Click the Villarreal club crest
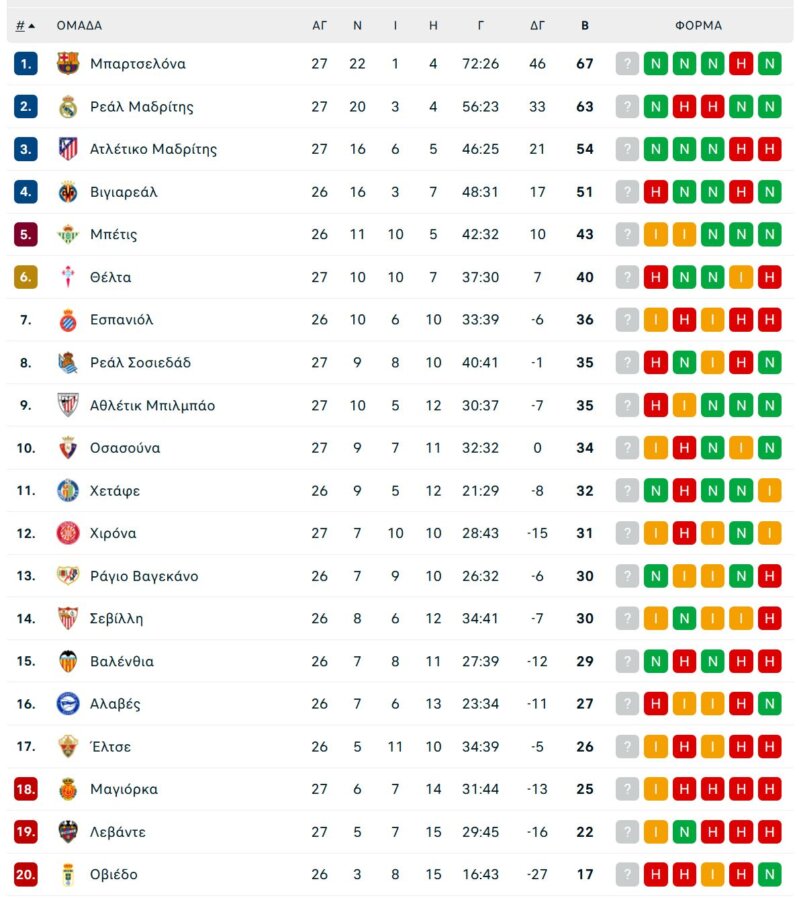The width and height of the screenshot is (799, 900). [67, 191]
